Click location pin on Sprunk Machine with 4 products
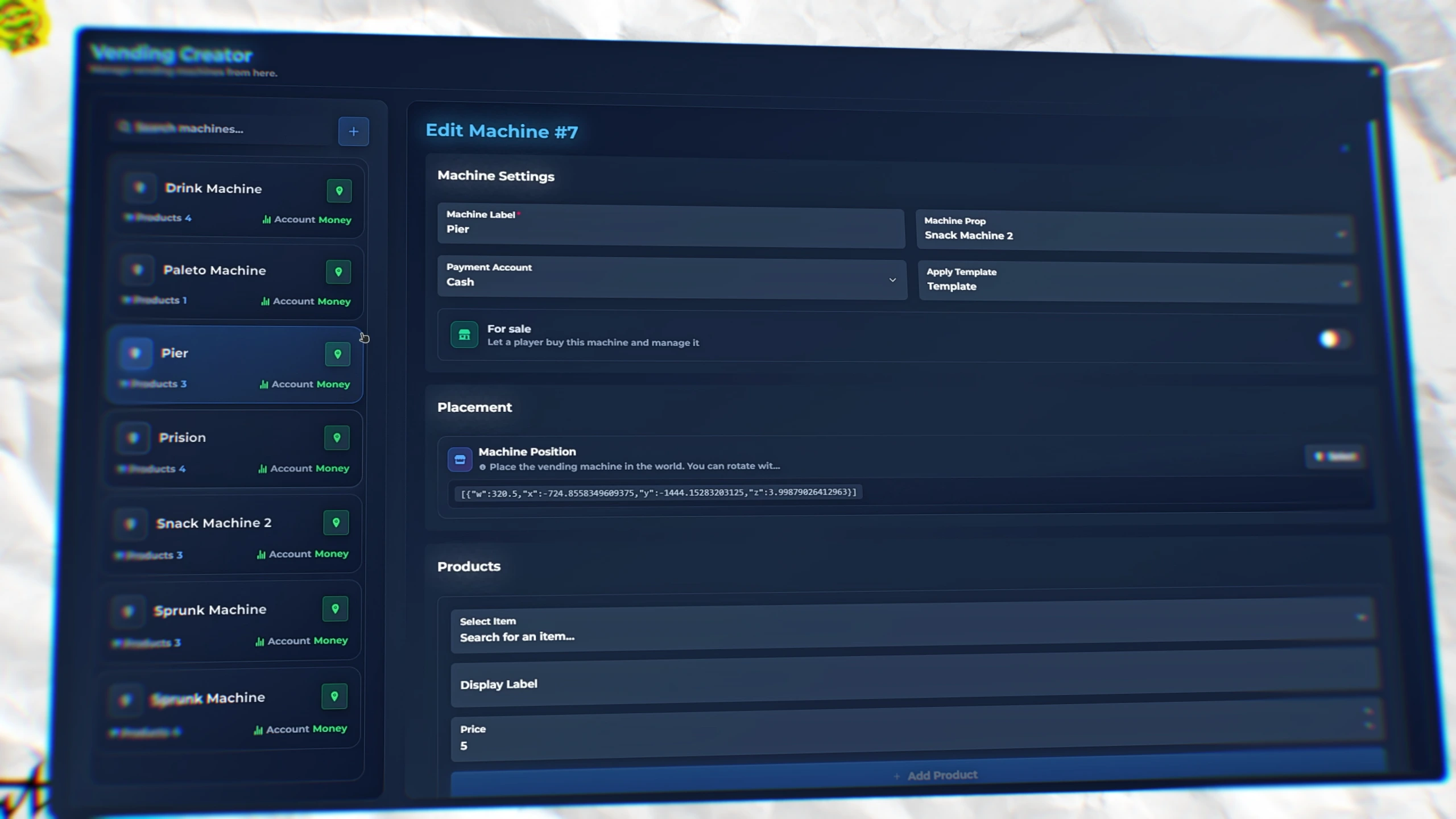This screenshot has width=1456, height=819. [334, 697]
